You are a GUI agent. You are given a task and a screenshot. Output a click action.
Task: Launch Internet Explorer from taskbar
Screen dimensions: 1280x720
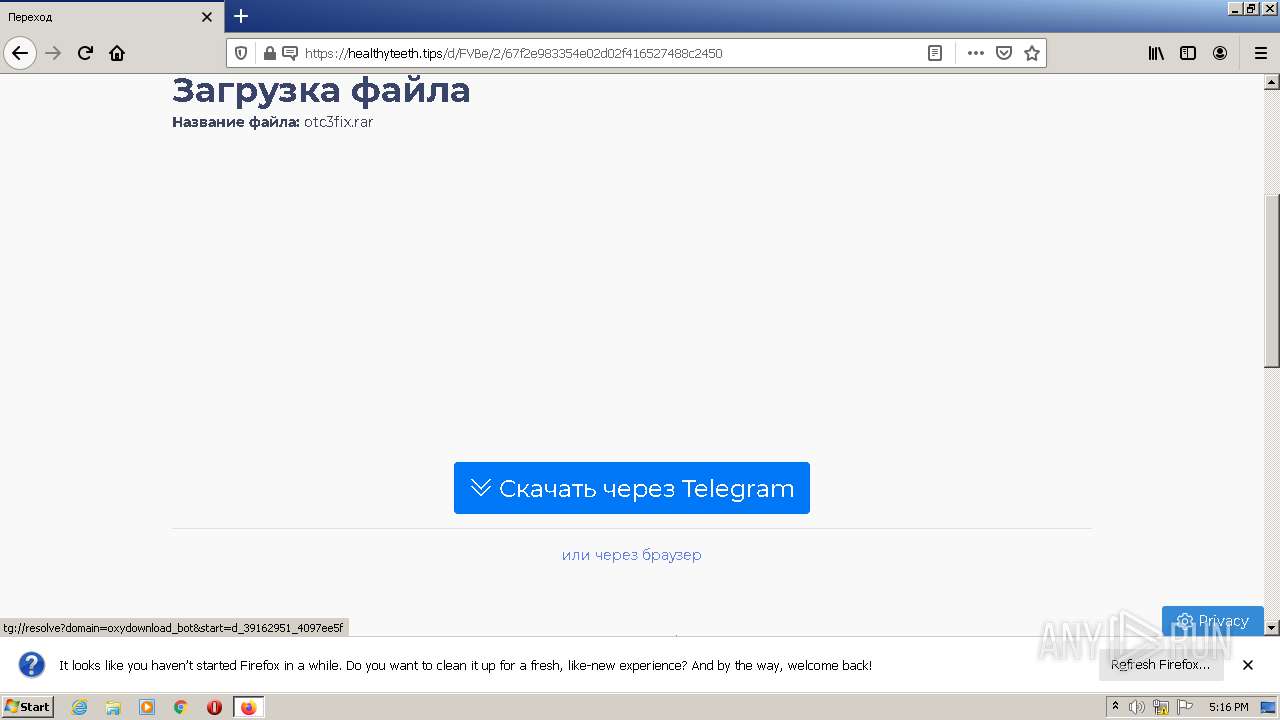(80, 707)
